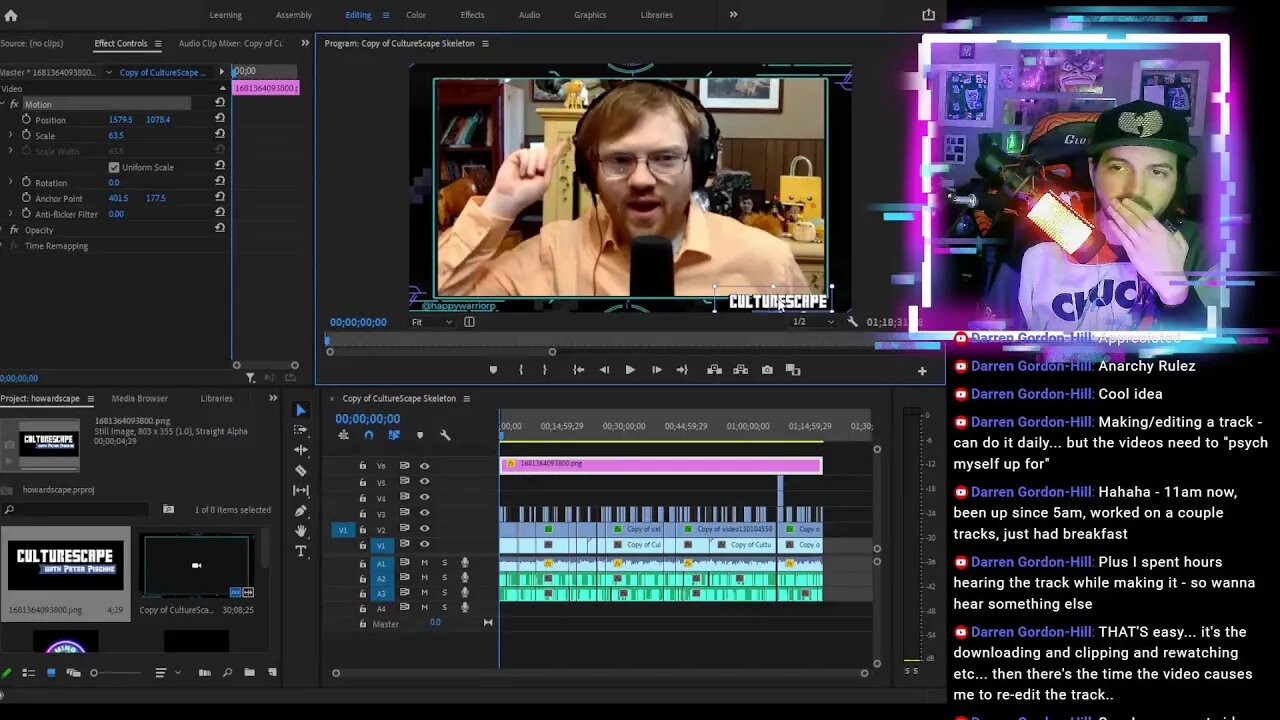
Task: Open the Quick Export share icon
Action: (928, 14)
